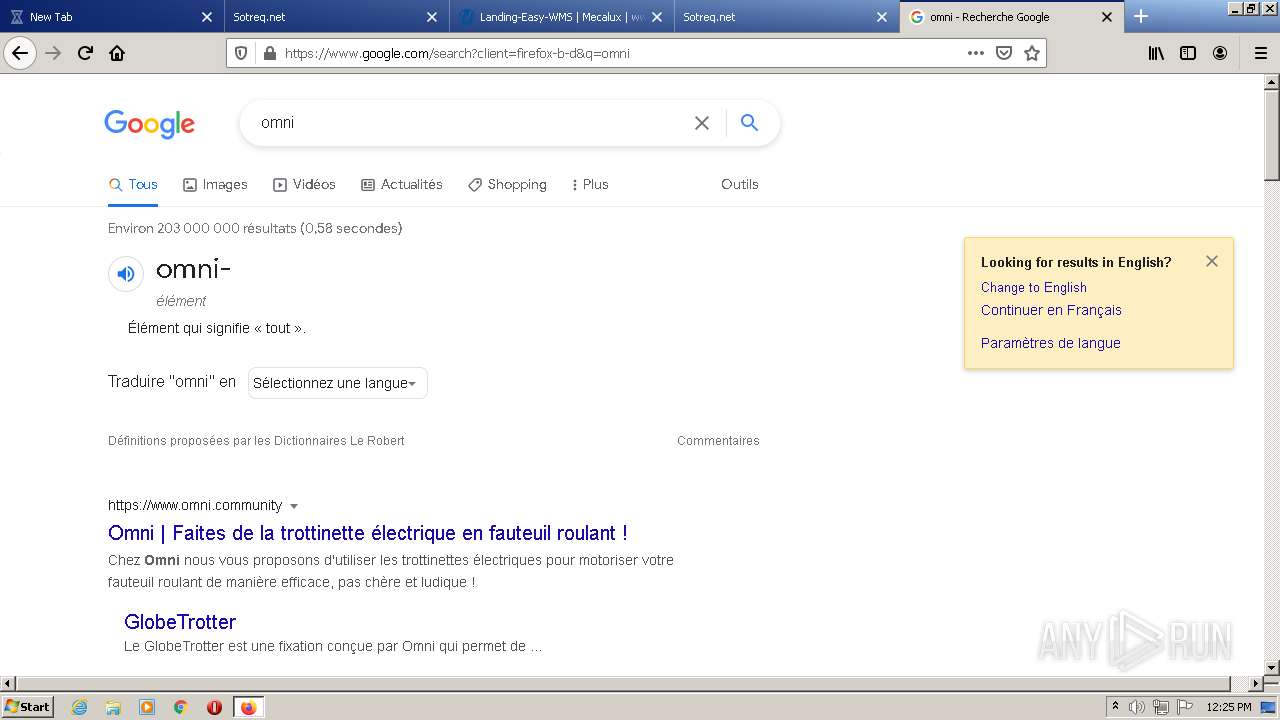Show site security padlock info
This screenshot has height=720, width=1280.
[269, 53]
